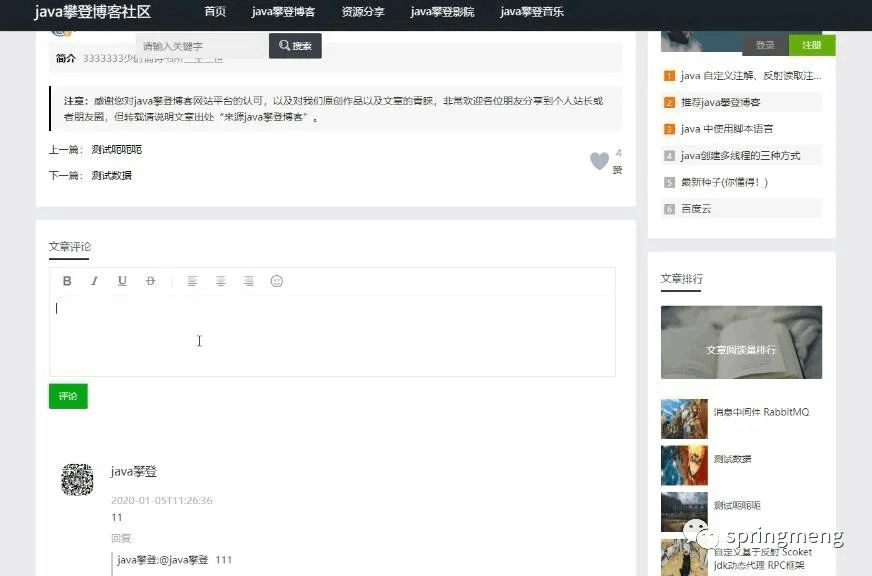The height and width of the screenshot is (576, 872).
Task: Open 自定义基于反射 Scoket article link
Action: coord(762,559)
